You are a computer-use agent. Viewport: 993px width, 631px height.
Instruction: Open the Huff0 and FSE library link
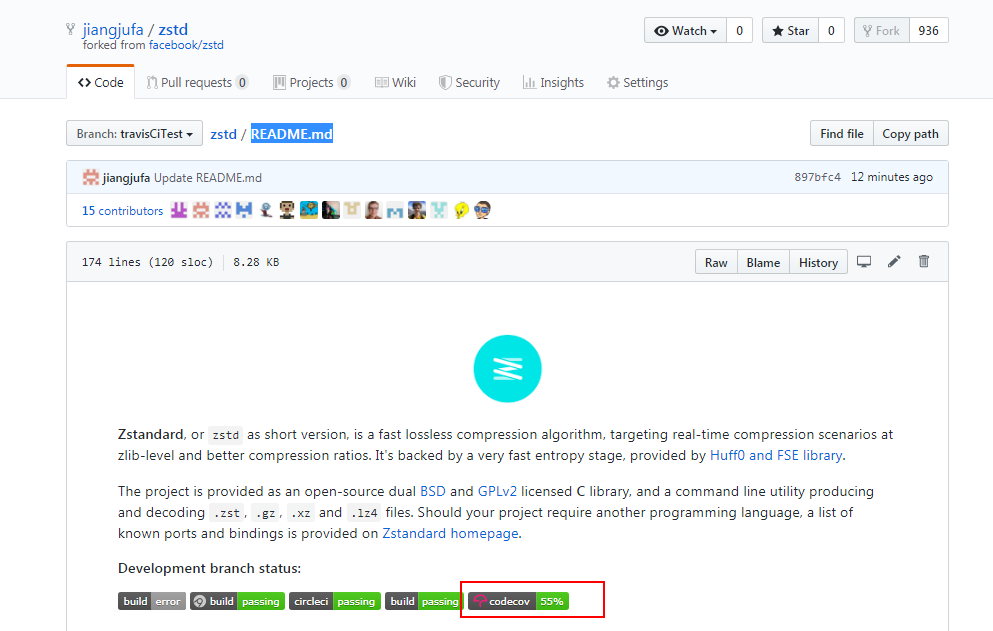point(776,456)
